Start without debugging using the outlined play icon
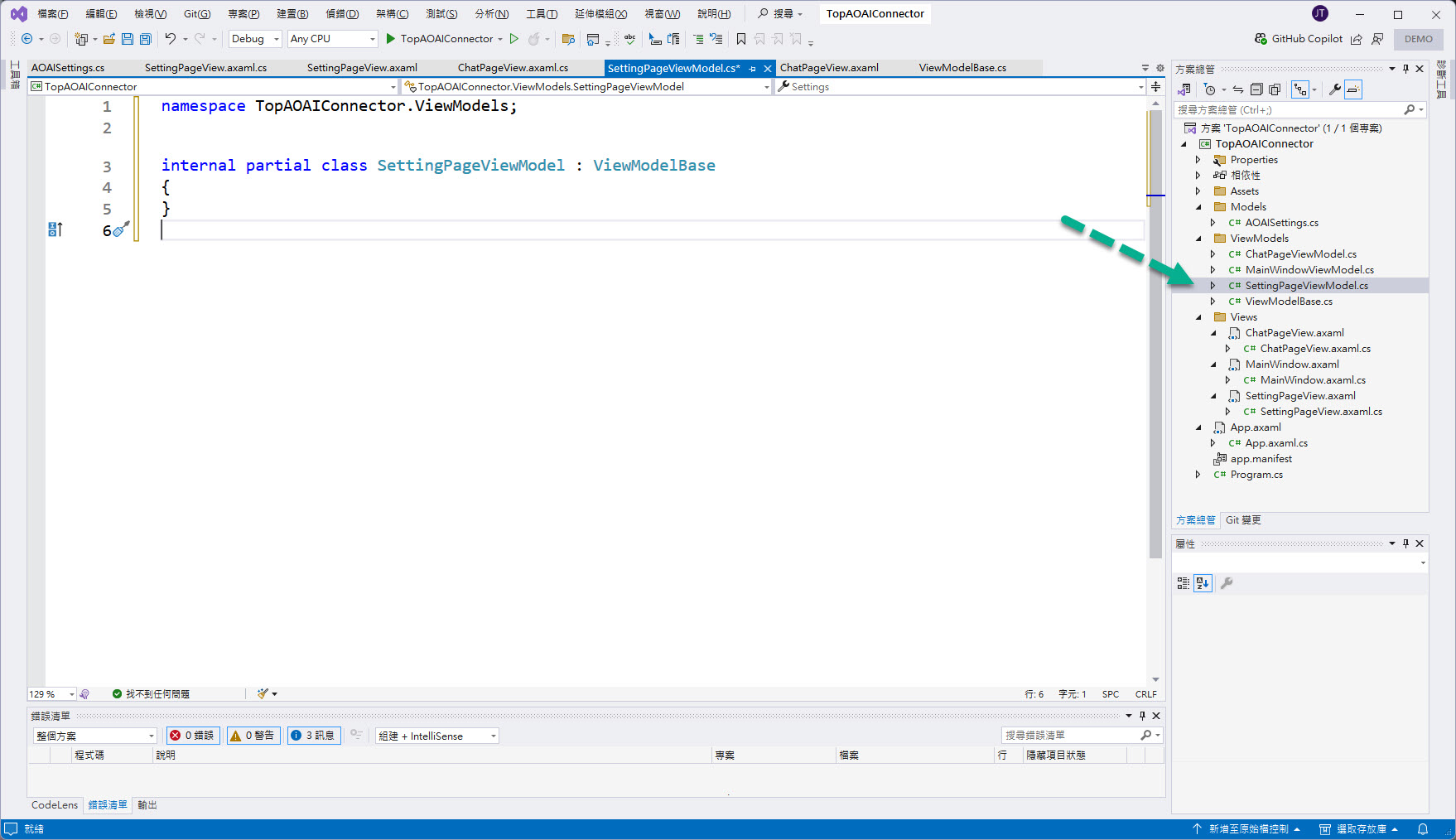The height and width of the screenshot is (840, 1456). (514, 39)
